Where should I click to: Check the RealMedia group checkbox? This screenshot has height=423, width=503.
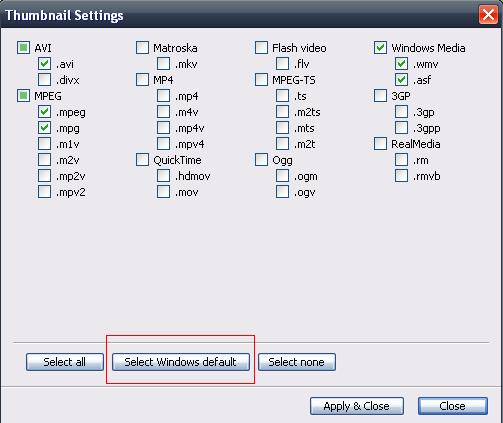(380, 144)
